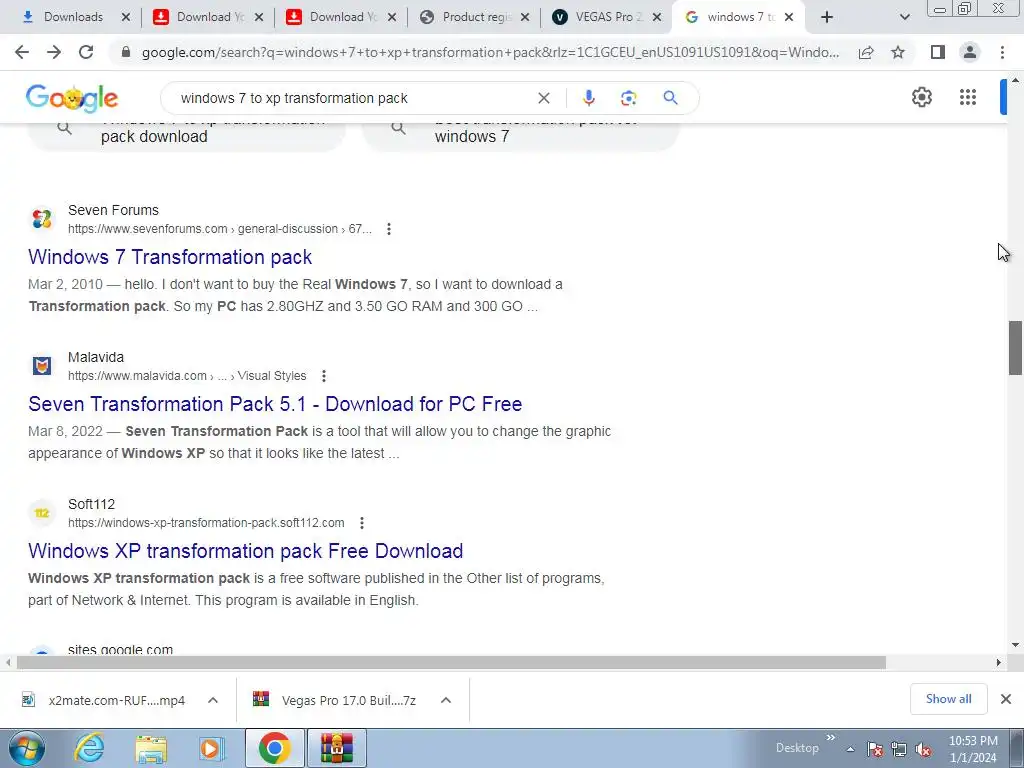1024x768 pixels.
Task: Open Windows XP transformation pack Free Download
Action: 246,551
